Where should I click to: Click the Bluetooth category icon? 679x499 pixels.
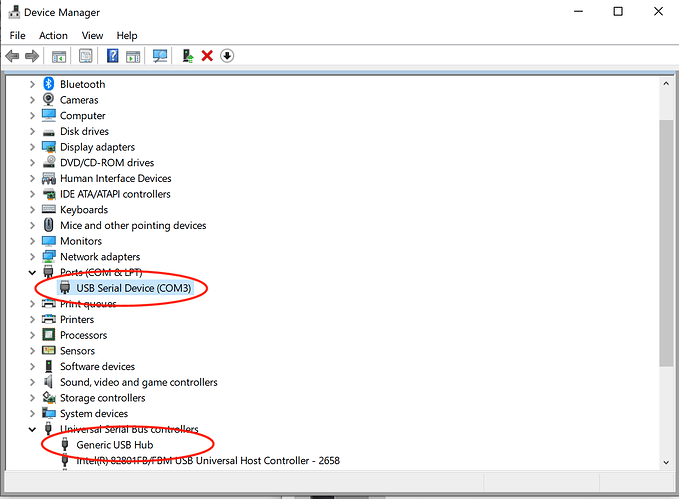point(48,84)
